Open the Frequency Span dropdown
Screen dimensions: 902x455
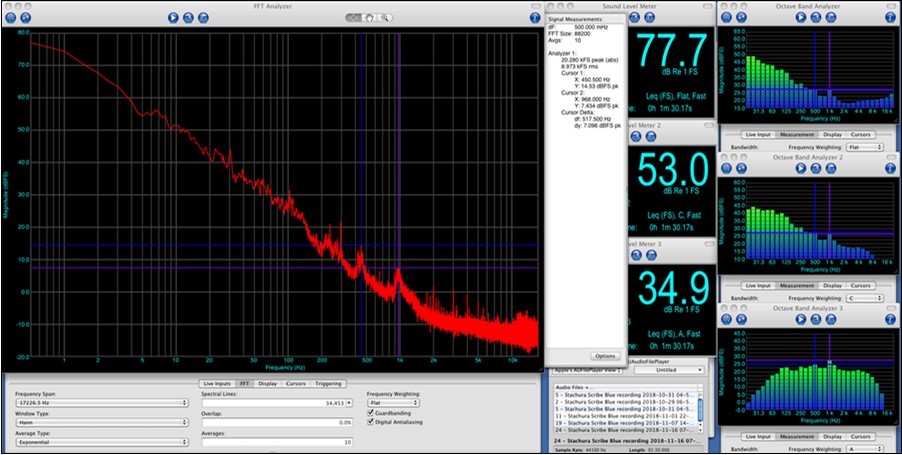point(100,403)
